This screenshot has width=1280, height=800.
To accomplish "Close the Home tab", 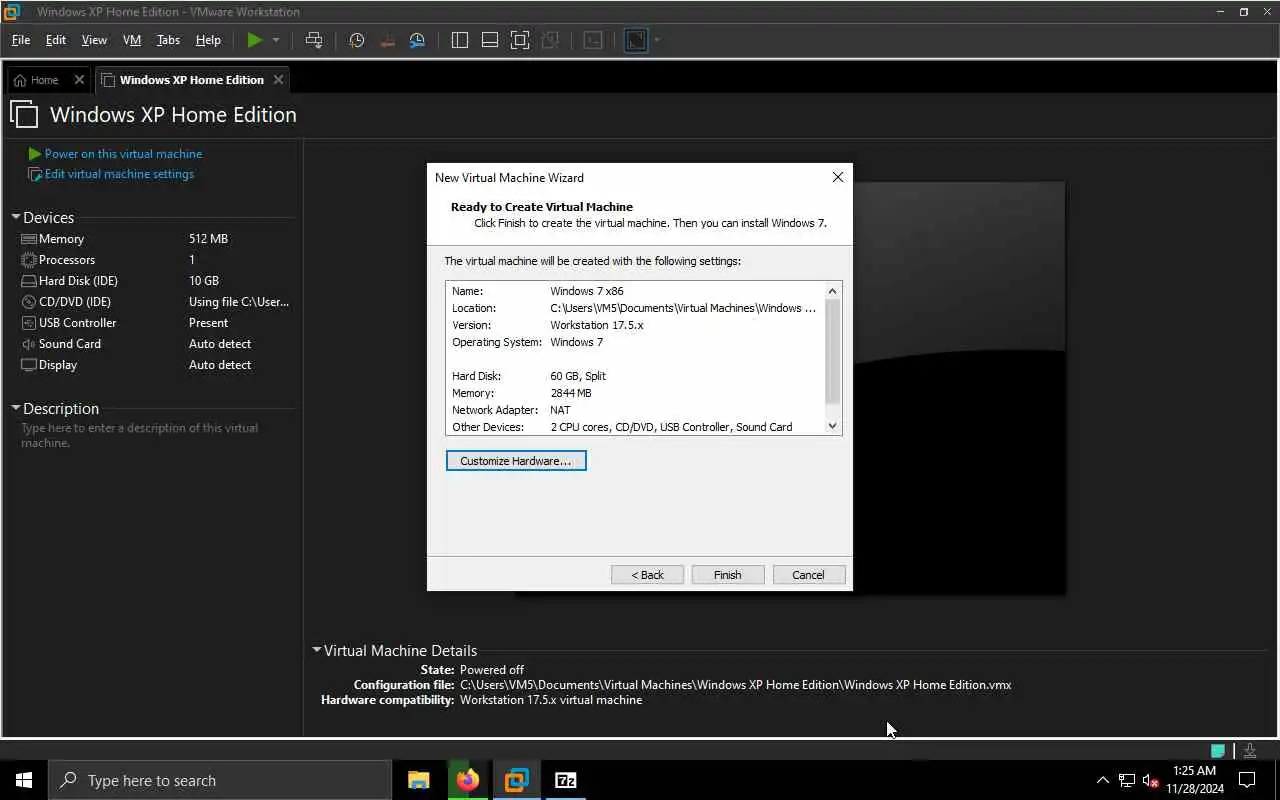I will [x=79, y=80].
